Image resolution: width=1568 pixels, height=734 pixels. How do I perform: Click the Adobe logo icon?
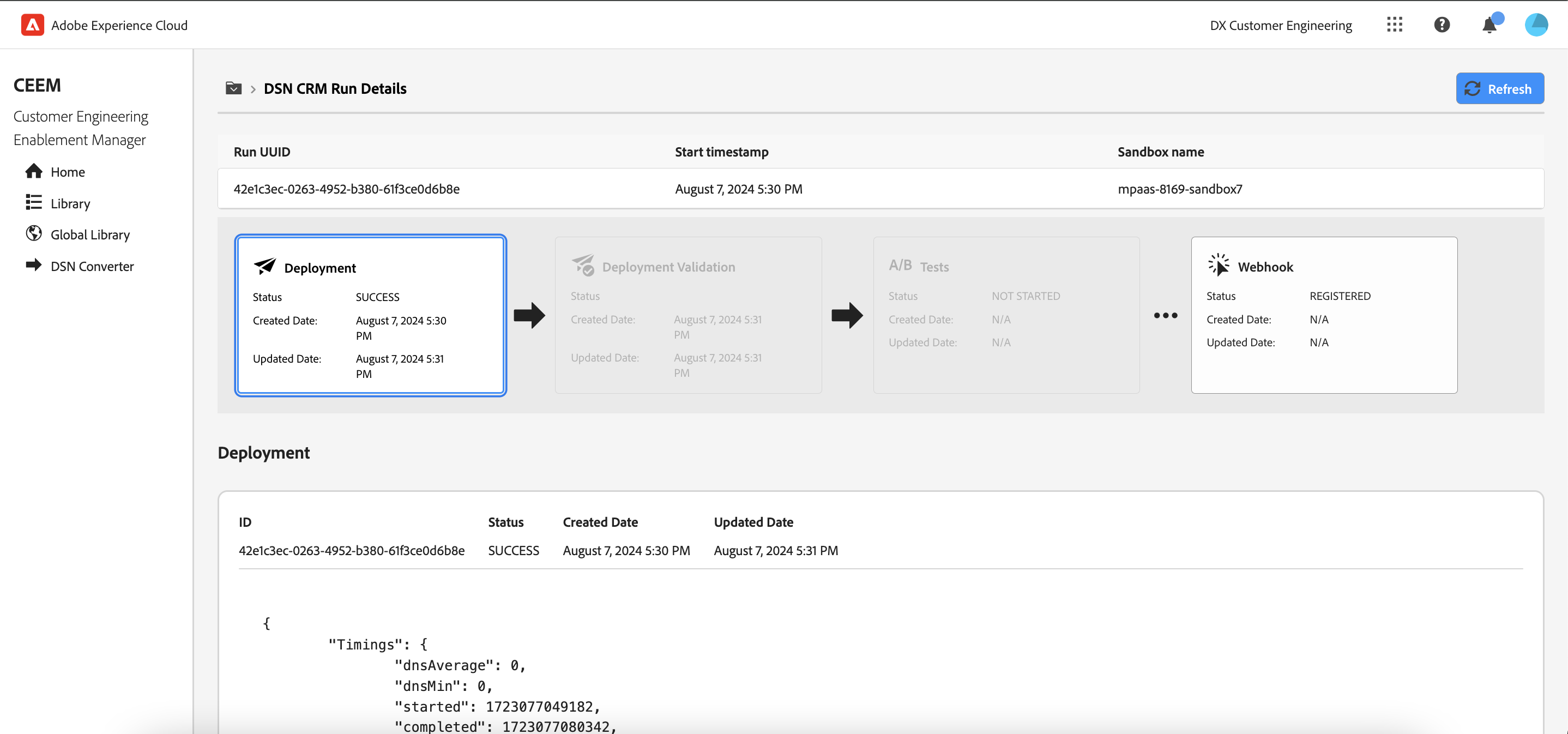pos(32,25)
